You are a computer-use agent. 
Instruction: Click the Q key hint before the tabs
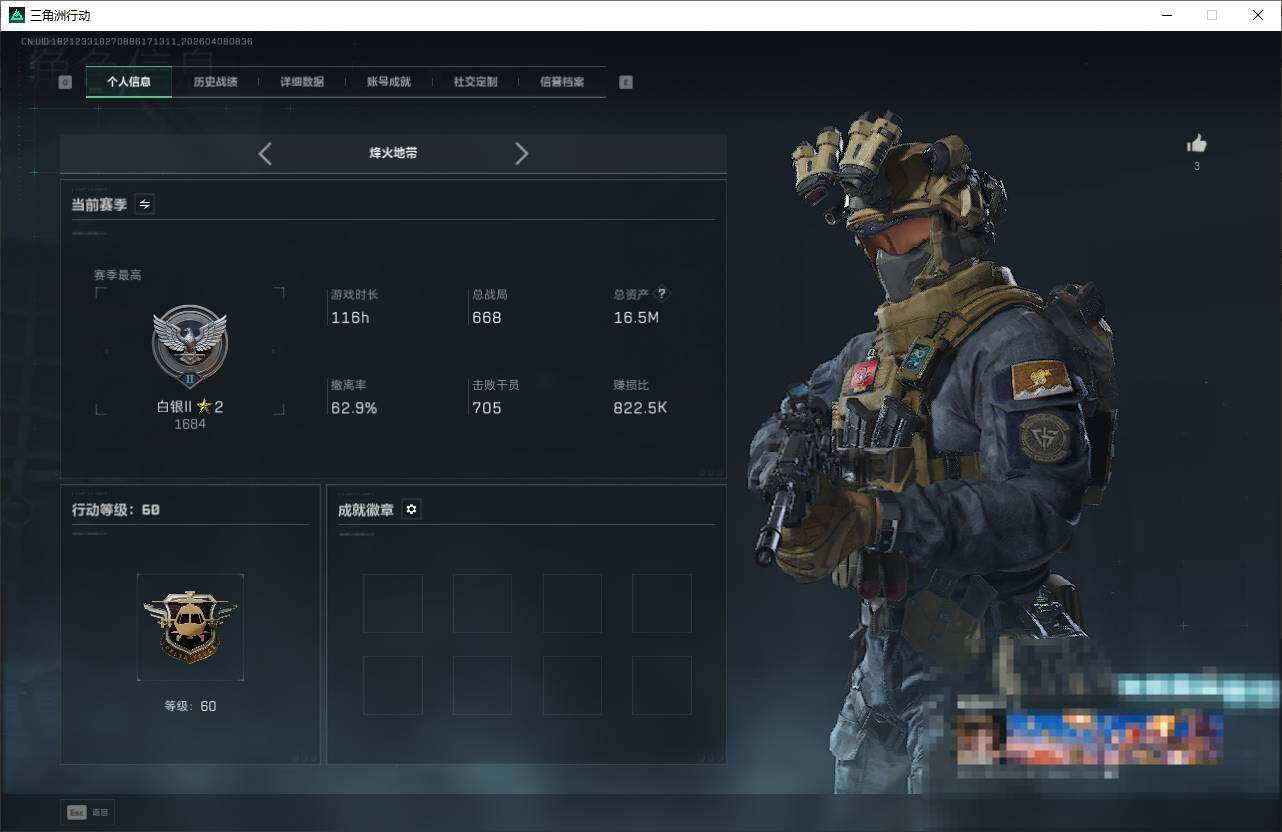pos(65,82)
